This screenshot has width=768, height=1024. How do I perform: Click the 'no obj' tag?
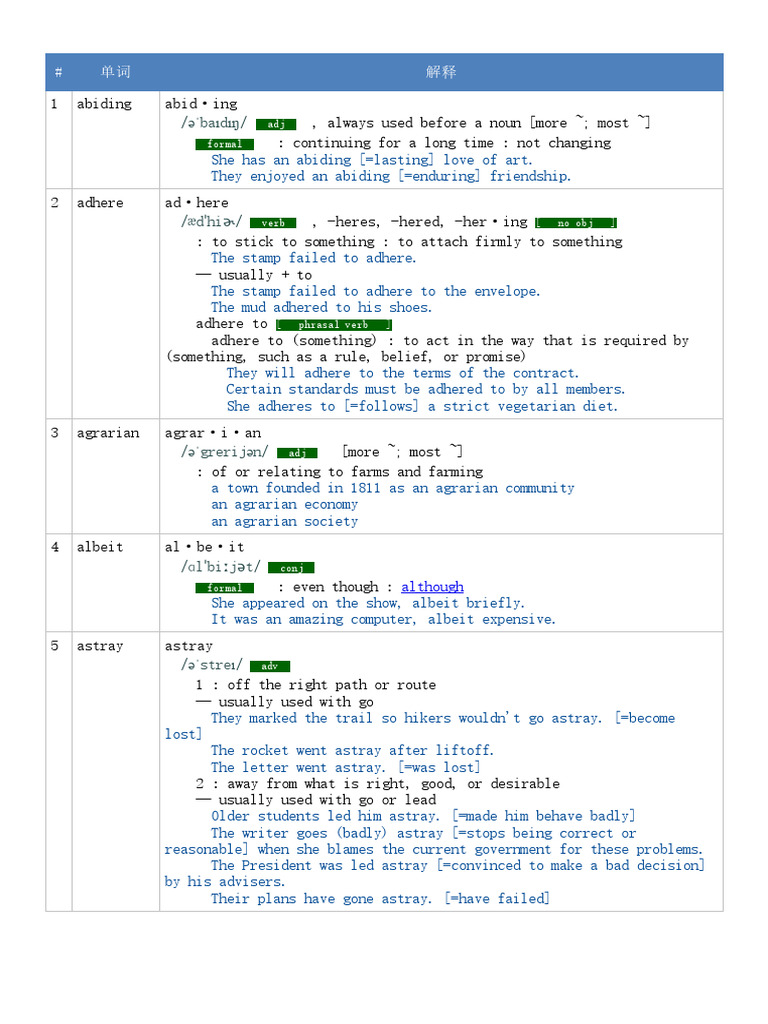click(575, 223)
